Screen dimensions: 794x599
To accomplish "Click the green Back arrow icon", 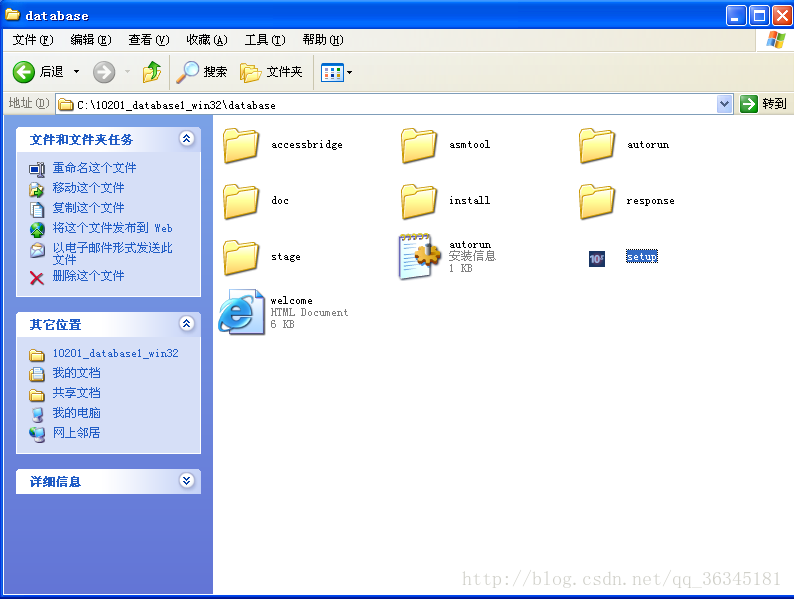I will pyautogui.click(x=23, y=72).
